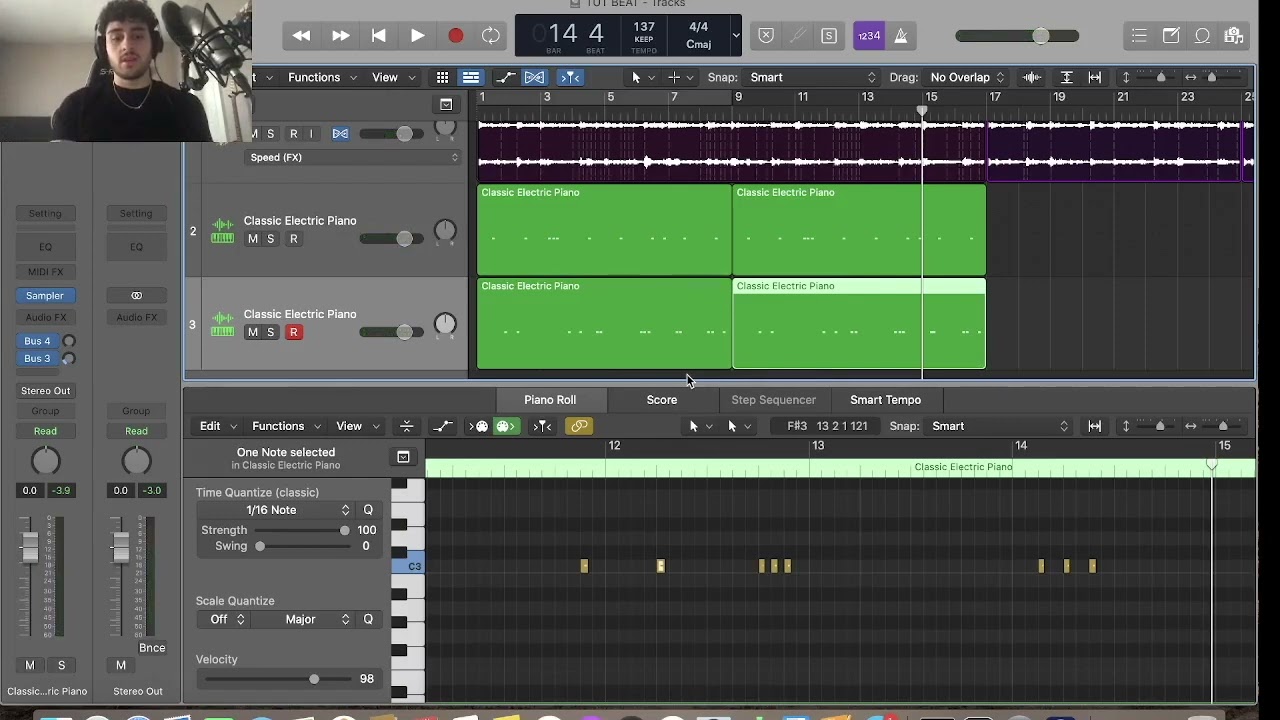Switch to the Piano Roll tab
The width and height of the screenshot is (1280, 720).
point(550,400)
